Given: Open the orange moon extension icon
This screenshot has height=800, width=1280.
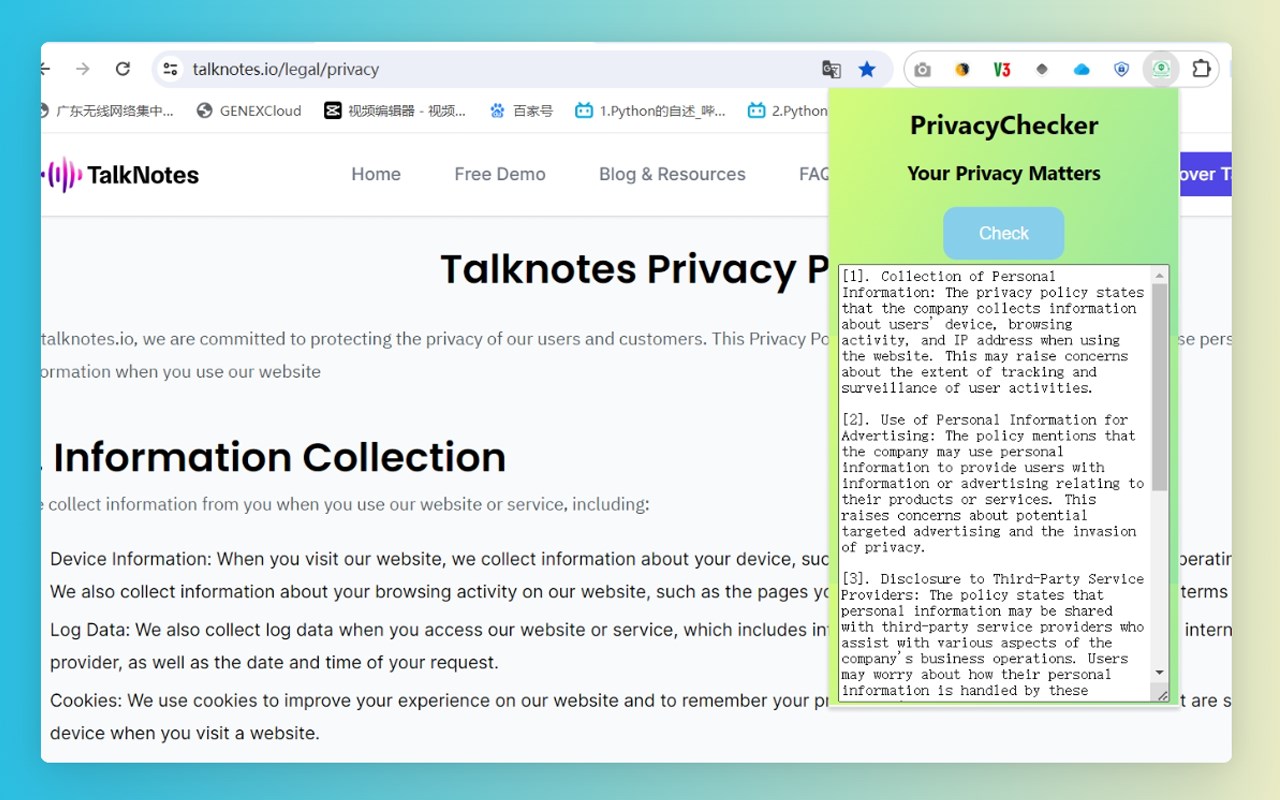Looking at the screenshot, I should pos(962,69).
